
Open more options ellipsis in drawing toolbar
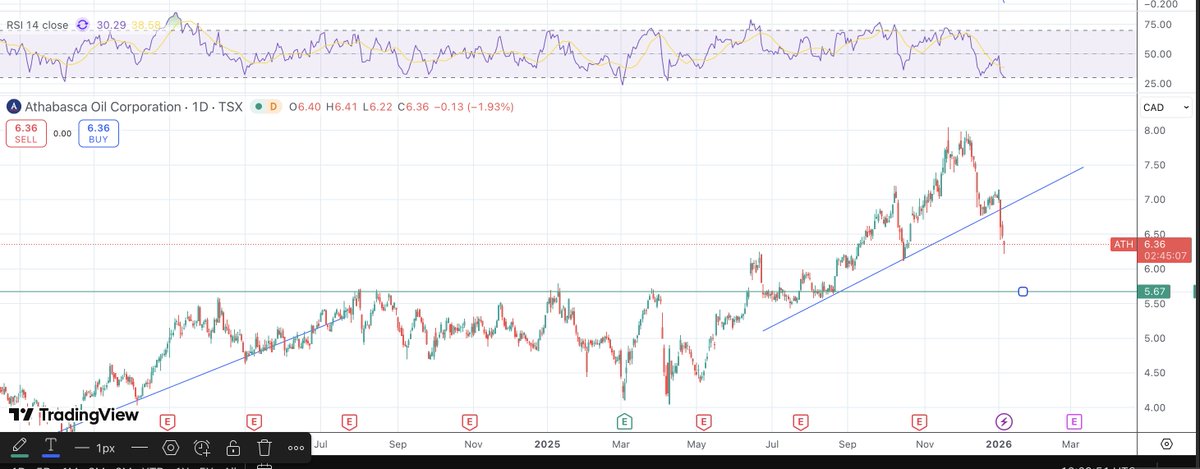296,448
